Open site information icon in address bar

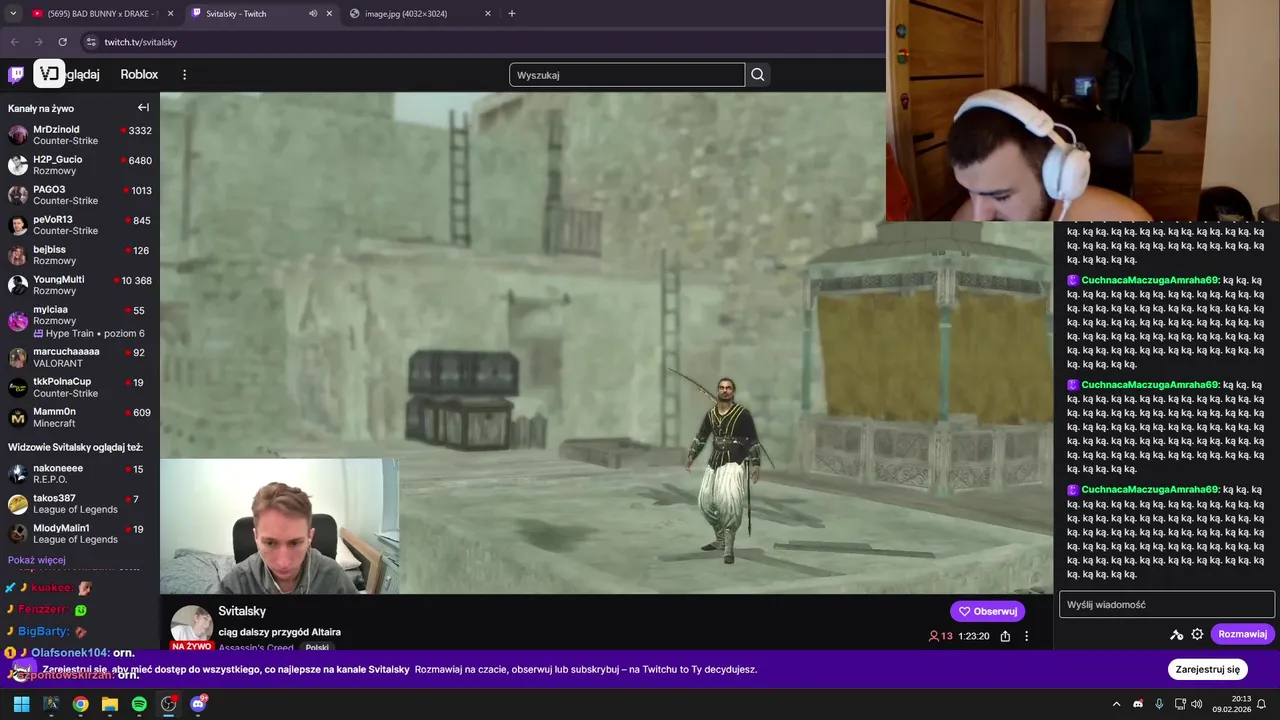click(x=91, y=42)
